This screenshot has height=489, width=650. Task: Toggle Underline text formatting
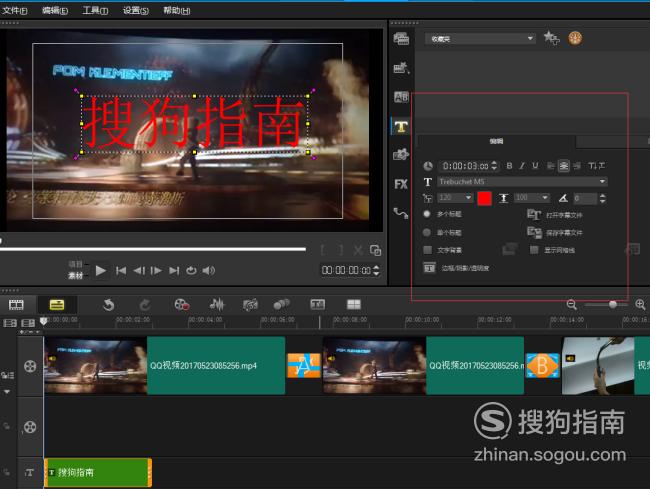pyautogui.click(x=535, y=166)
